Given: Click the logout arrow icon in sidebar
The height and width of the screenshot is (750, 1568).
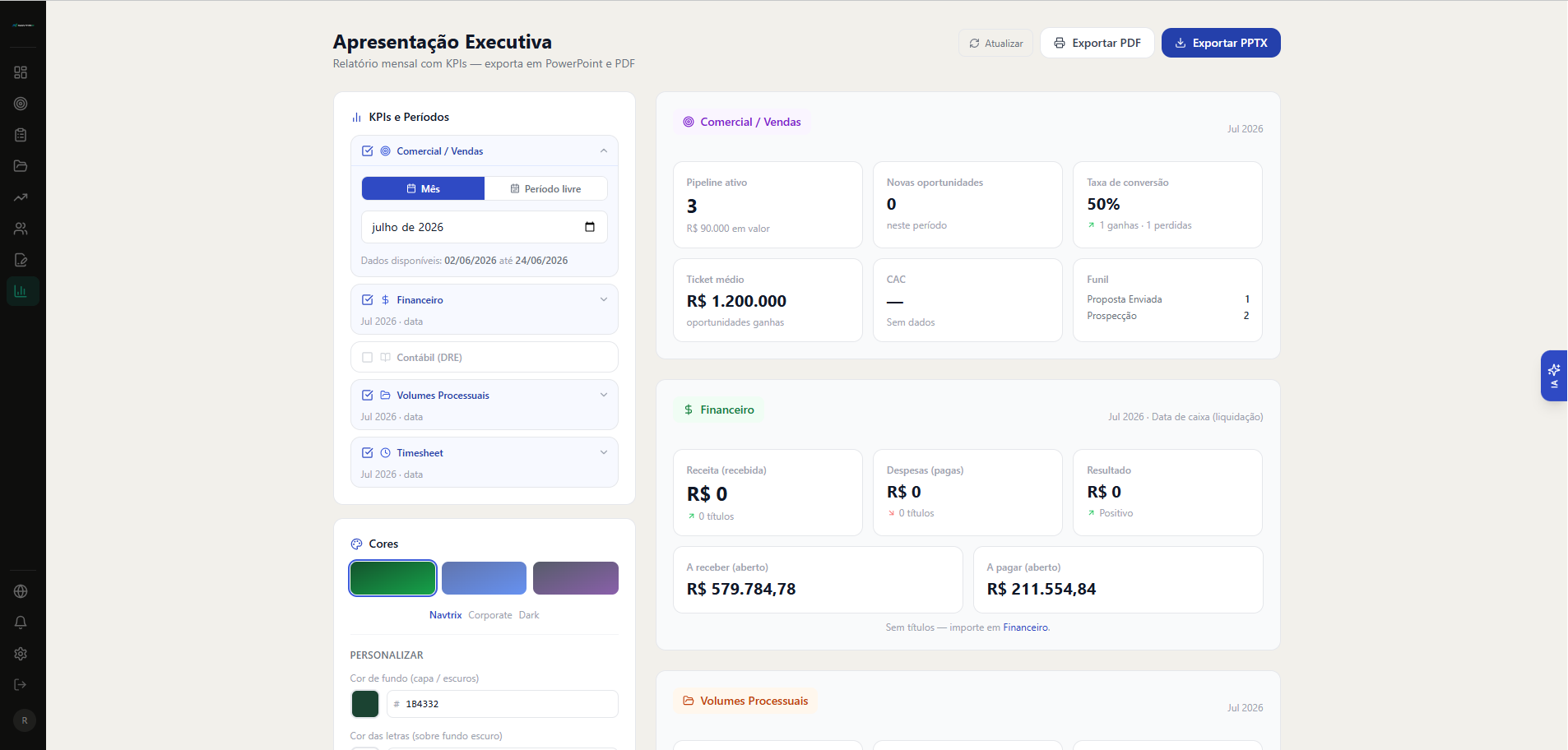Looking at the screenshot, I should tap(21, 684).
